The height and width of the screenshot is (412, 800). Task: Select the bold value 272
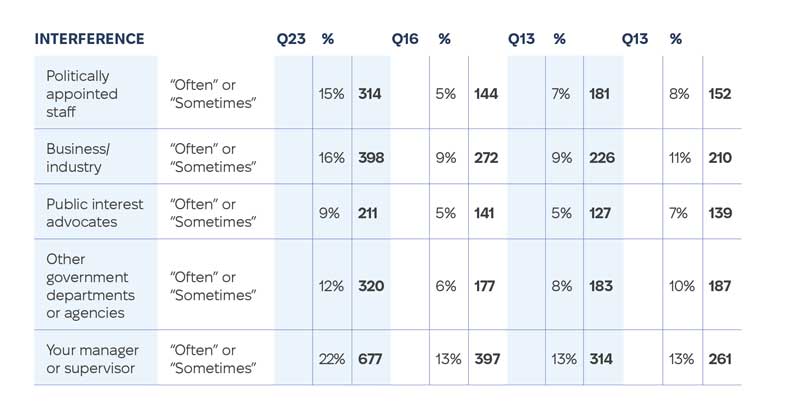(x=485, y=158)
